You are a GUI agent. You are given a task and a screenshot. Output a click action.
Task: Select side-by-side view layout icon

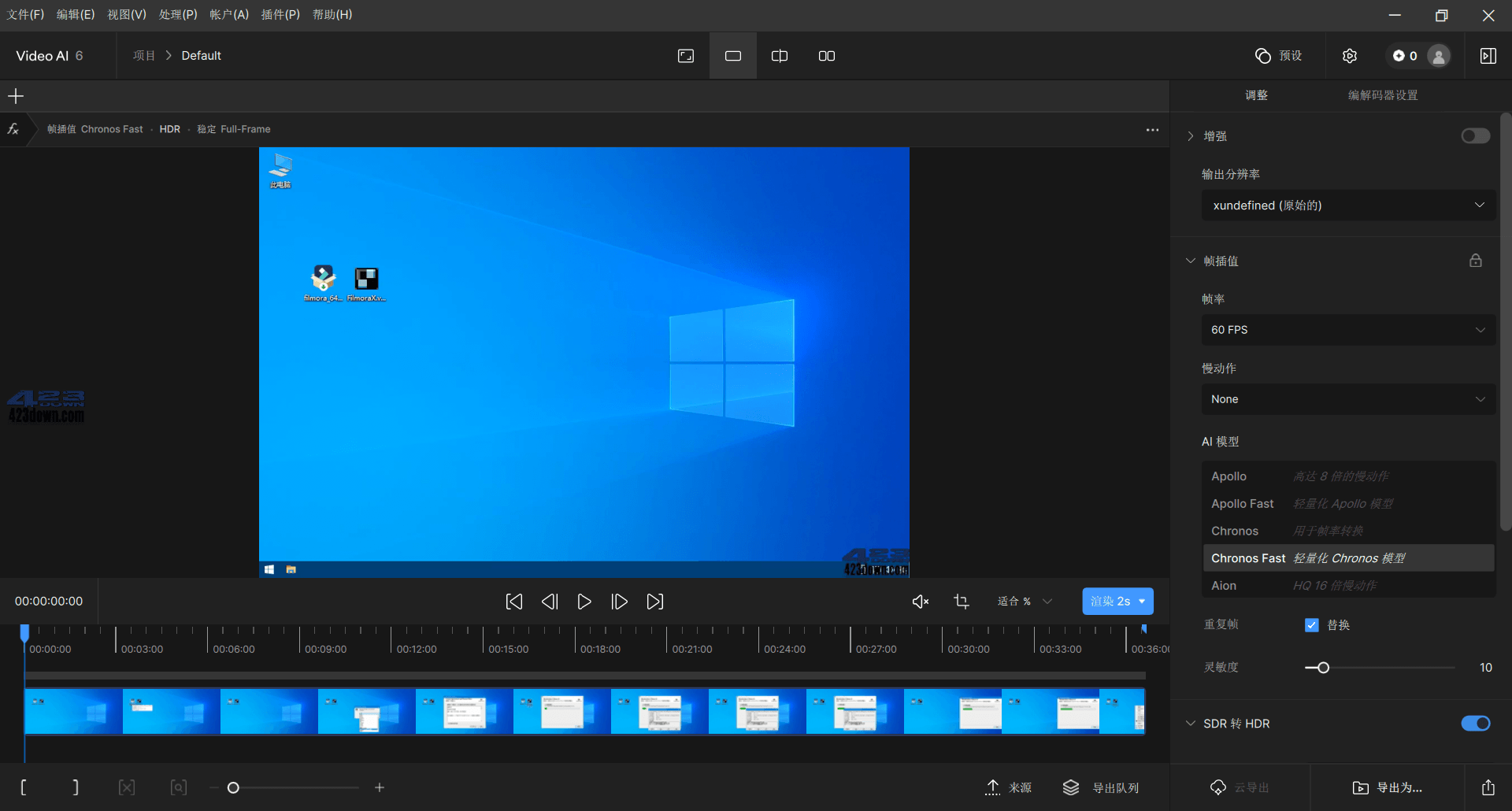[x=827, y=56]
